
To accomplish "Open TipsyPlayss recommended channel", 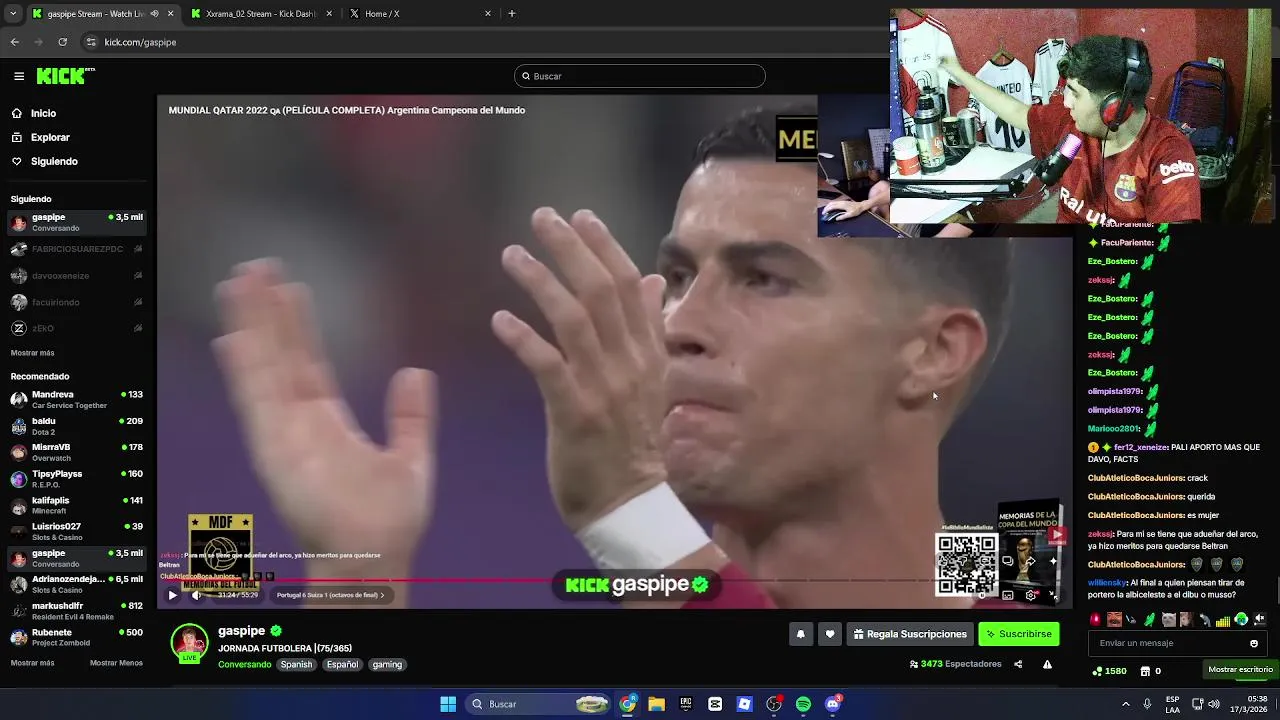I will point(76,479).
